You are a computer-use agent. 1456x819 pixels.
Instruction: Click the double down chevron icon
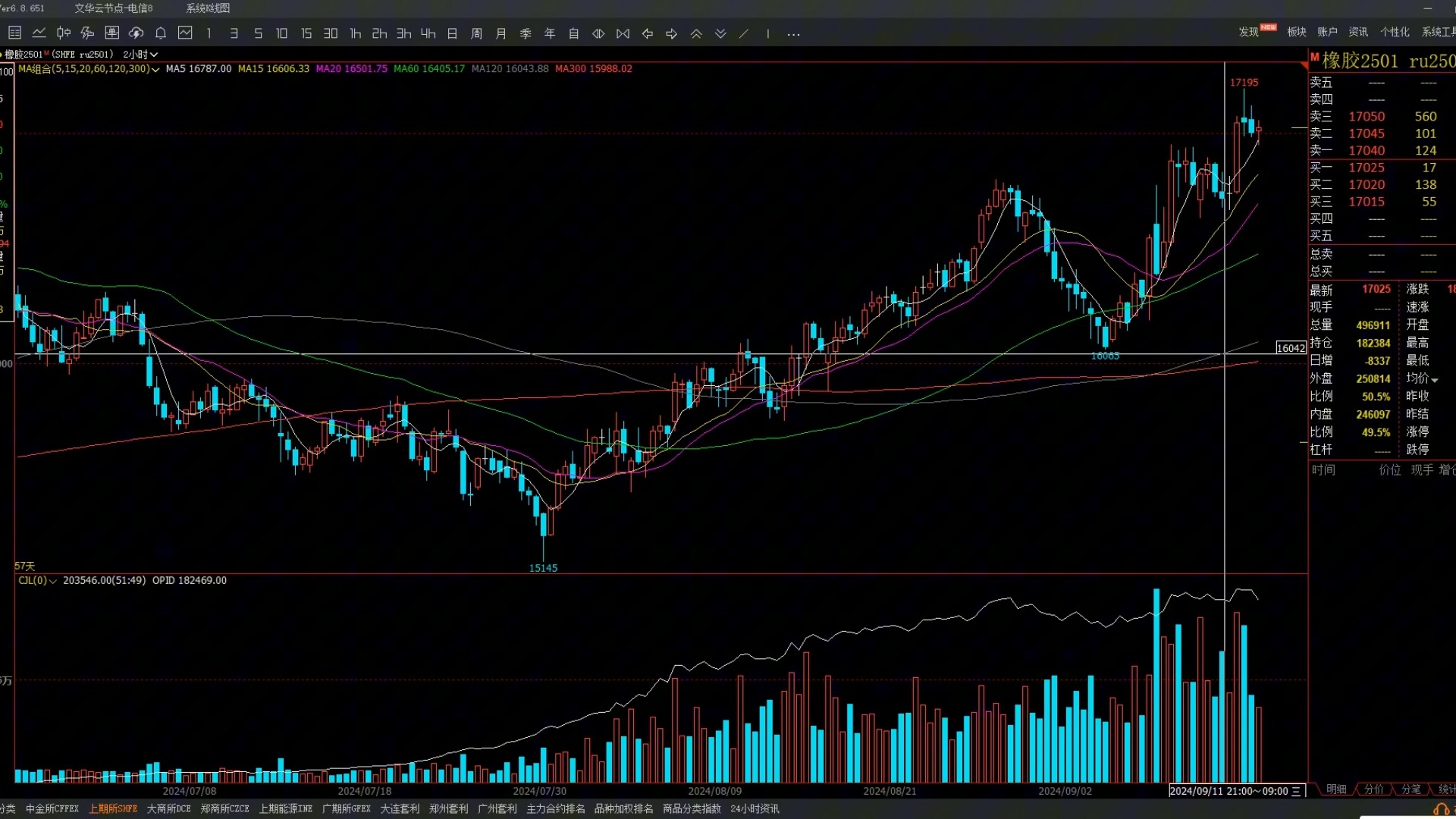click(720, 33)
